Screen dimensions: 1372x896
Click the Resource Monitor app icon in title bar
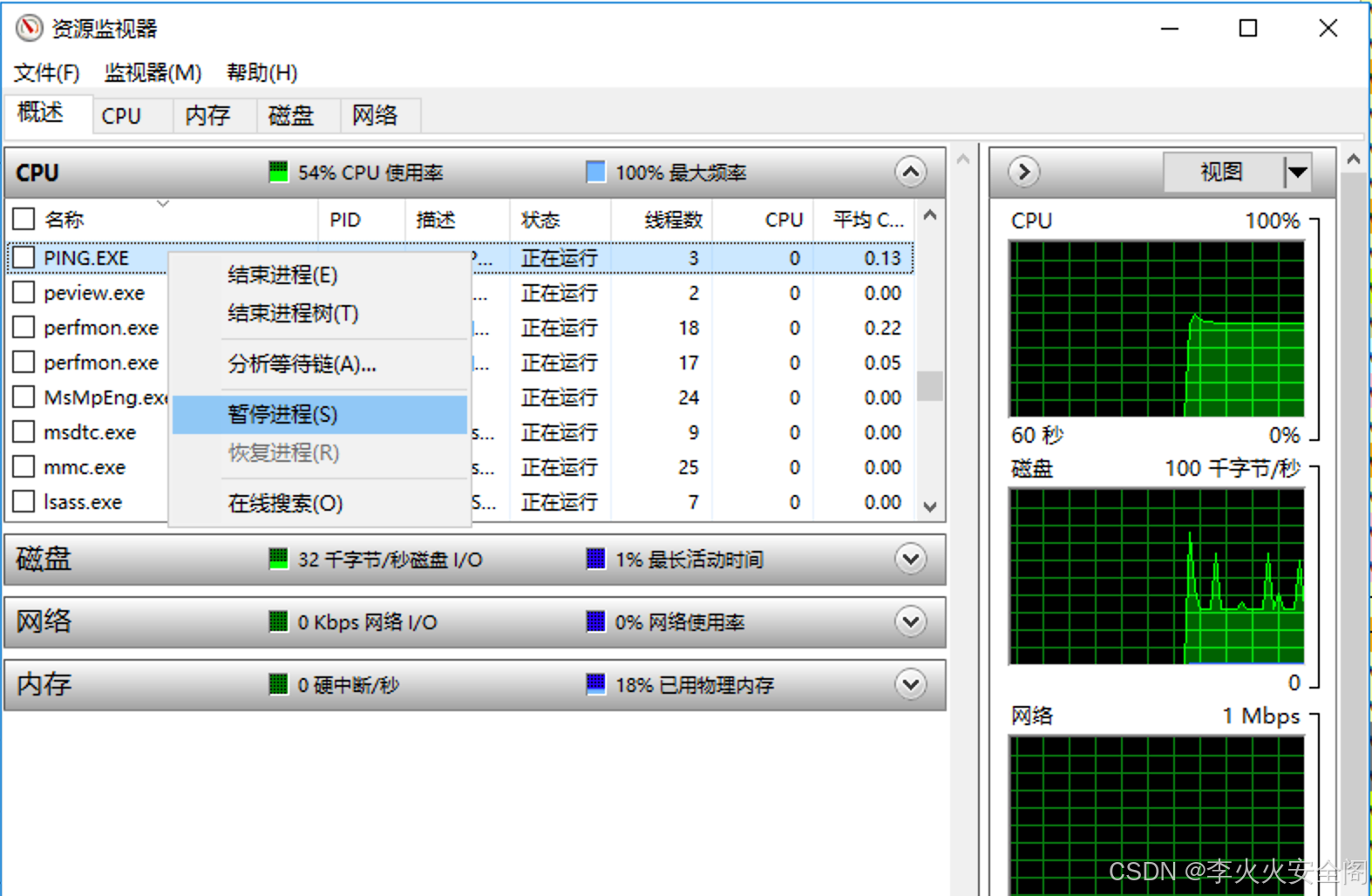[x=29, y=28]
